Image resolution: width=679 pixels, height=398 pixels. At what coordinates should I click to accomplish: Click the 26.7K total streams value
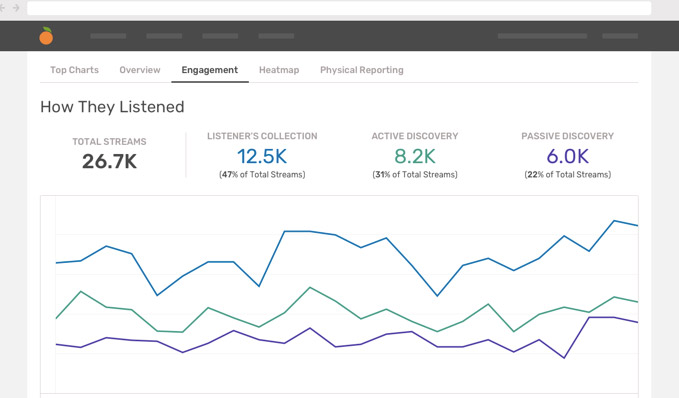[x=109, y=162]
